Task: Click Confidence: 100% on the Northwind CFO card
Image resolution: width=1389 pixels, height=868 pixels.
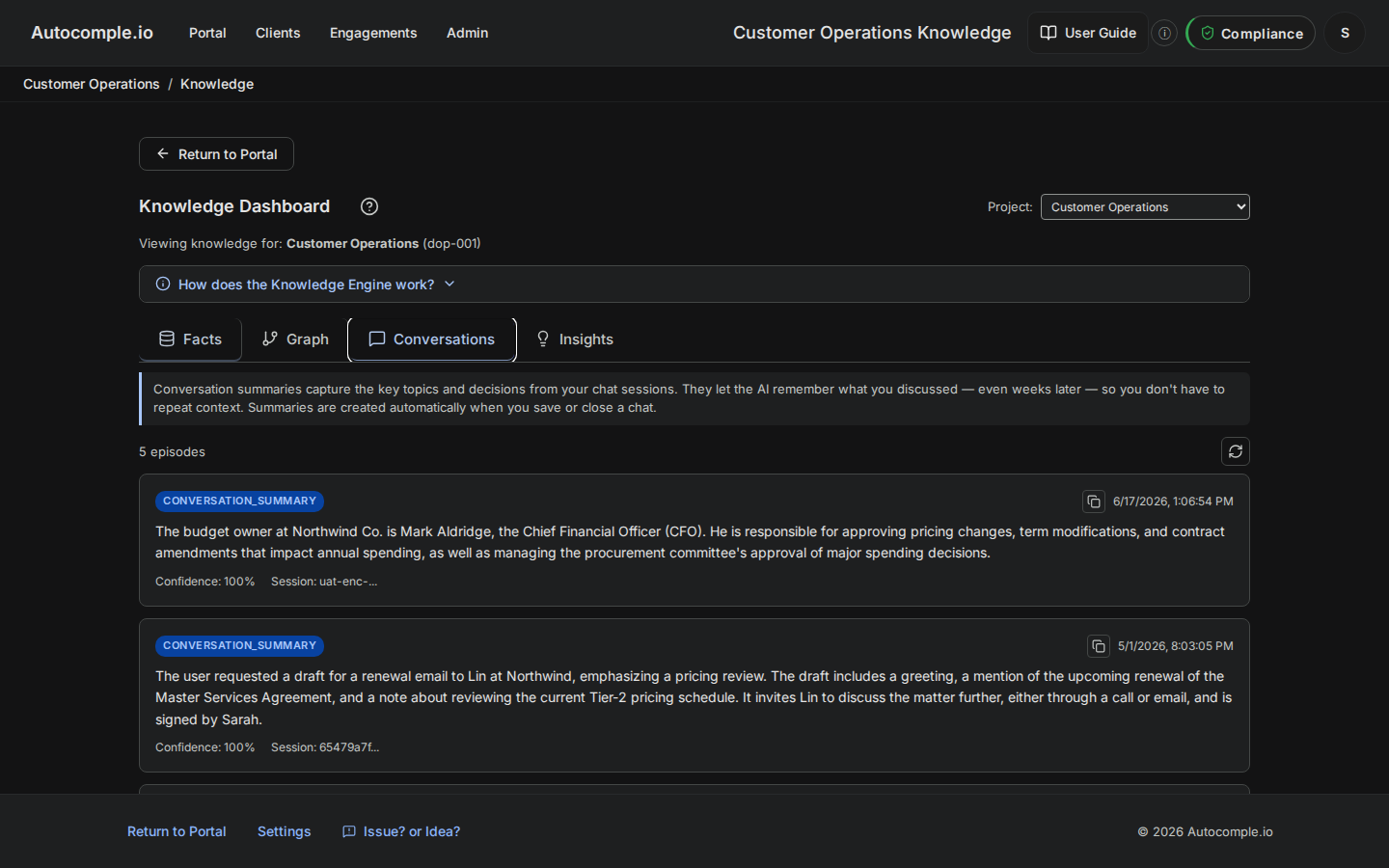Action: [204, 582]
